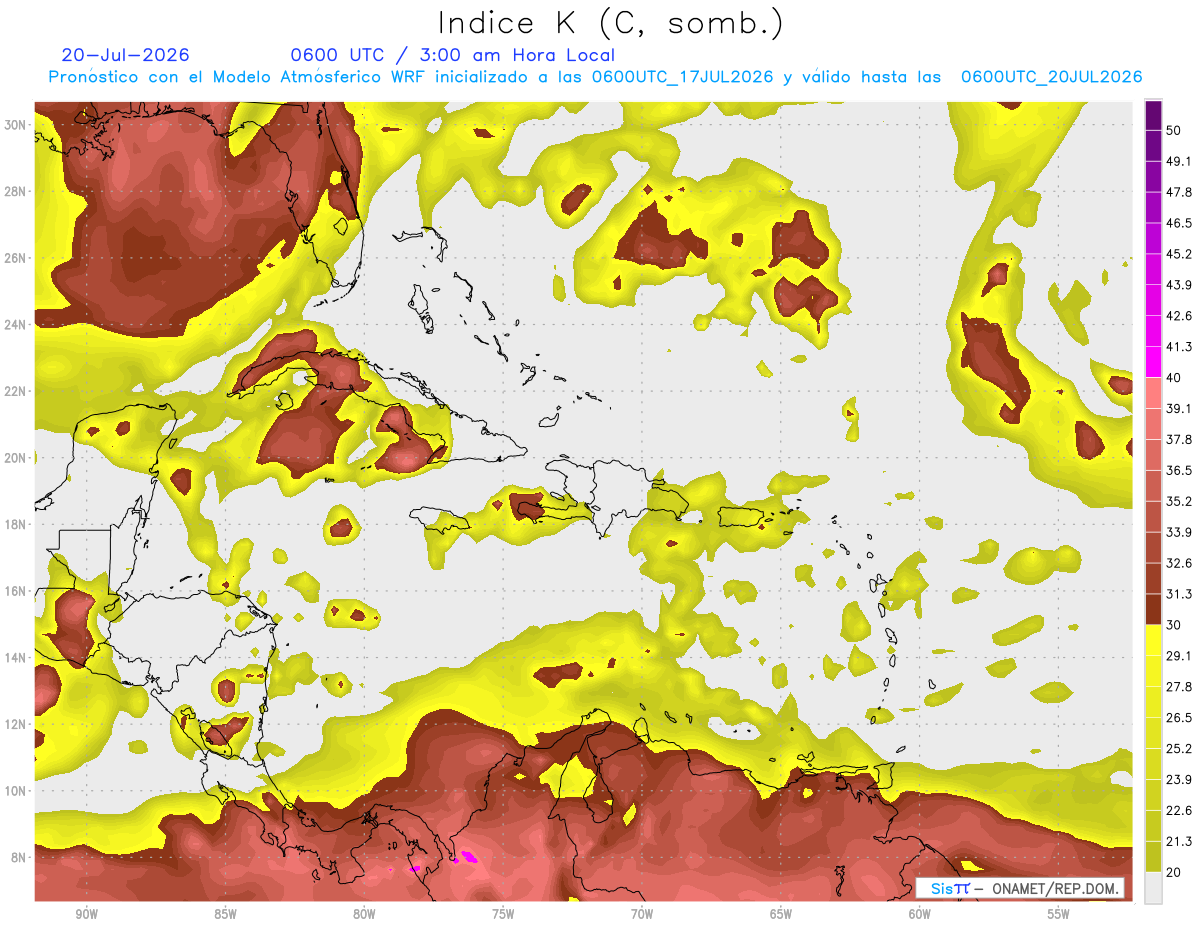Click the '30' colorbar value
This screenshot has height=927, width=1200.
pos(1174,625)
